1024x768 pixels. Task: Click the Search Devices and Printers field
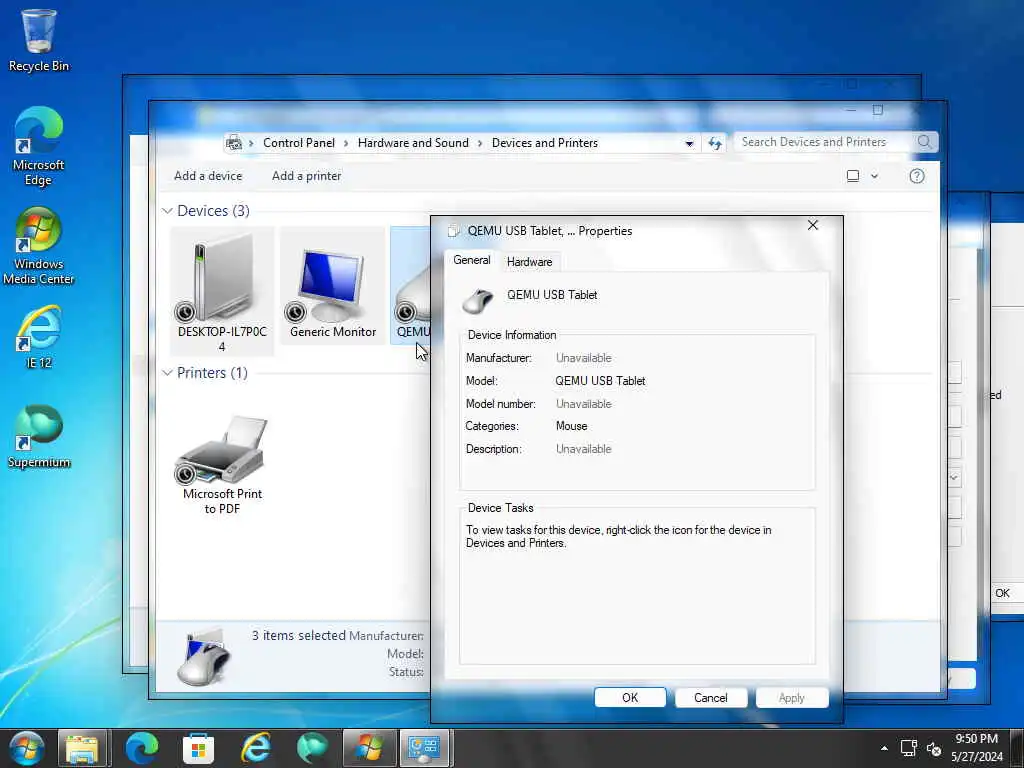pyautogui.click(x=825, y=142)
